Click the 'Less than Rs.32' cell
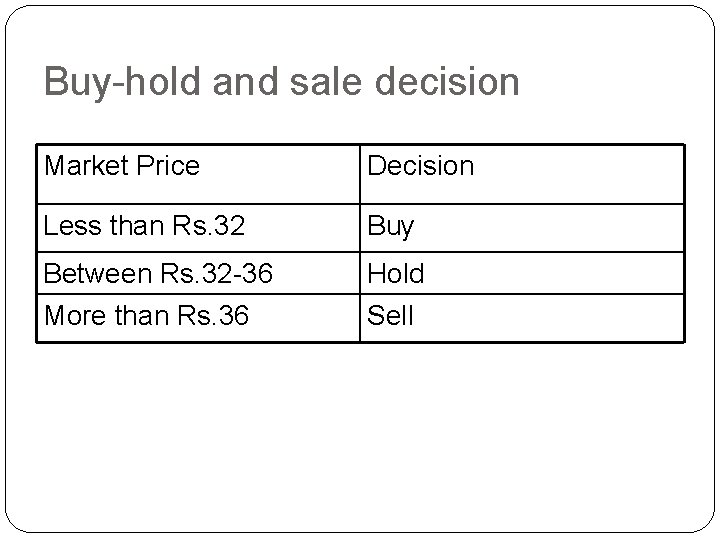Viewport: 720px width, 540px height. click(x=198, y=228)
